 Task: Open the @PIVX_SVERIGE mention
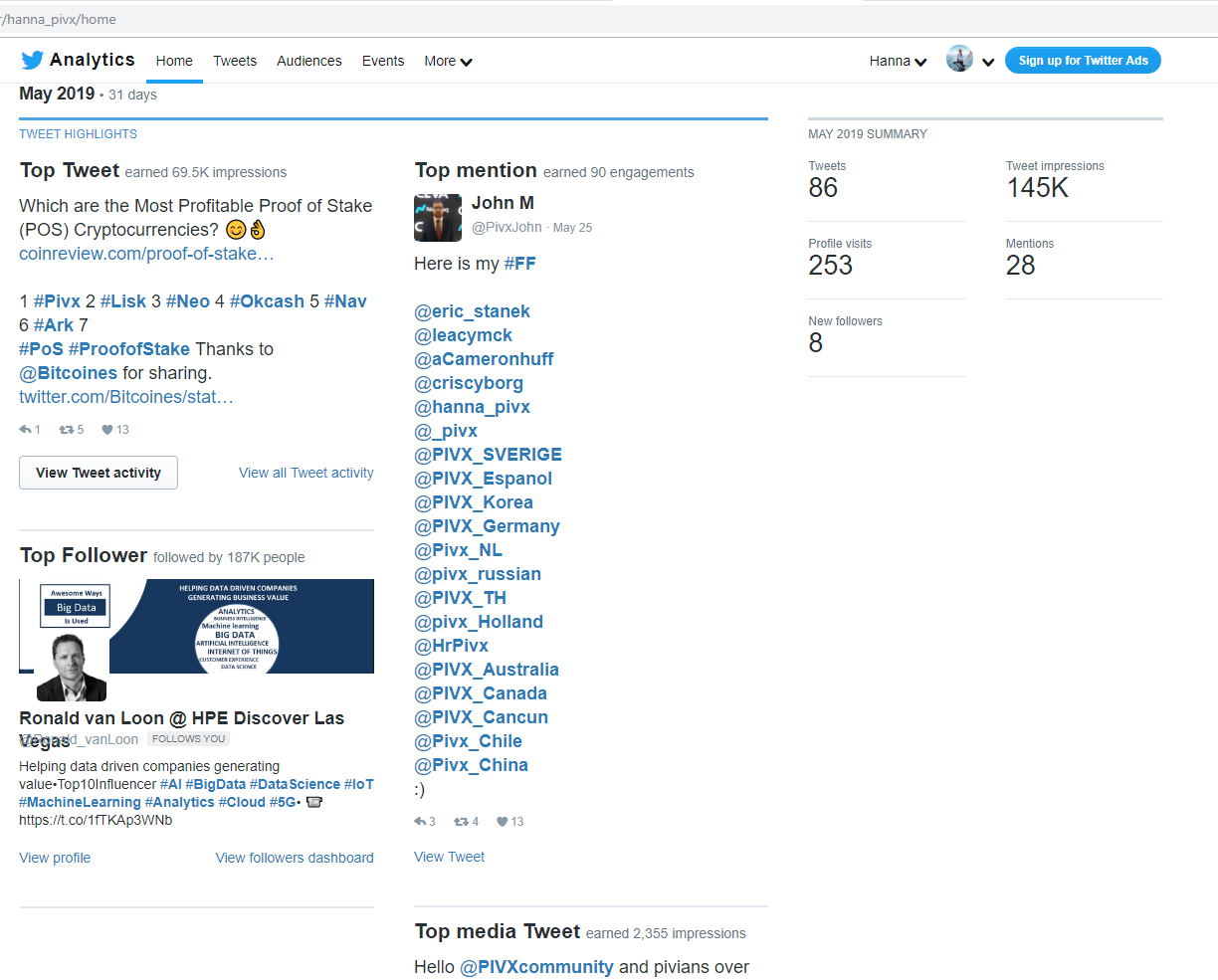coord(488,455)
